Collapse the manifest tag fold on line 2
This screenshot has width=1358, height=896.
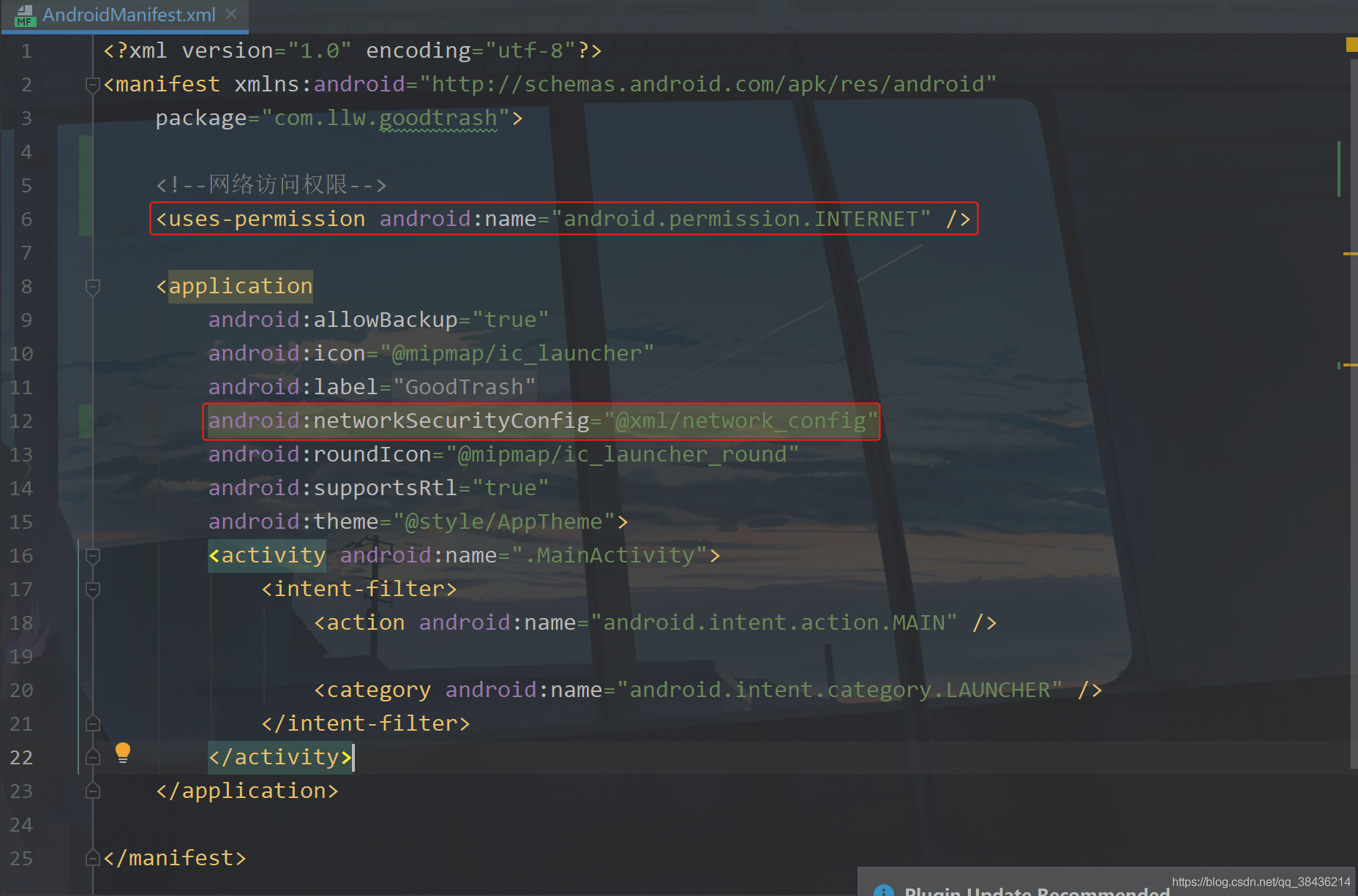(93, 85)
